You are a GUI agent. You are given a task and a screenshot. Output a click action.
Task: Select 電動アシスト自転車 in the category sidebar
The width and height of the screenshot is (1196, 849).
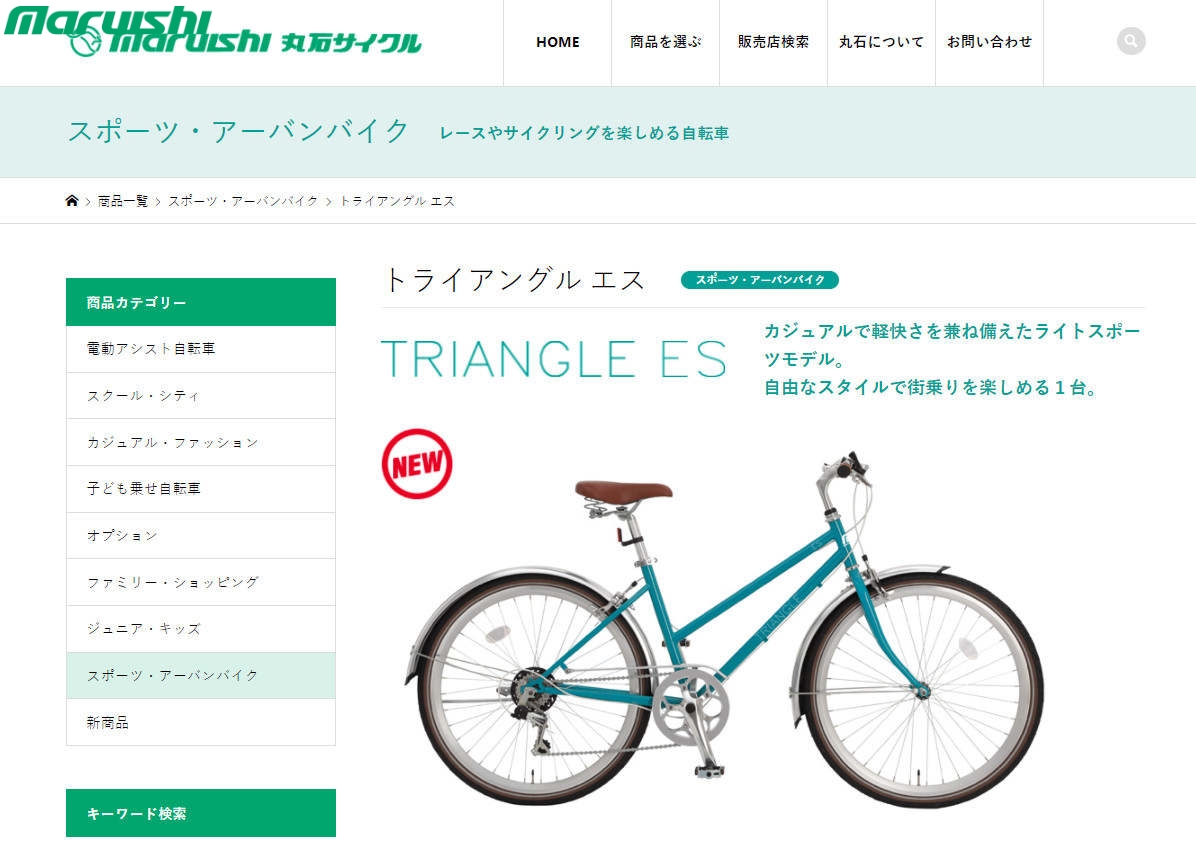pos(201,349)
